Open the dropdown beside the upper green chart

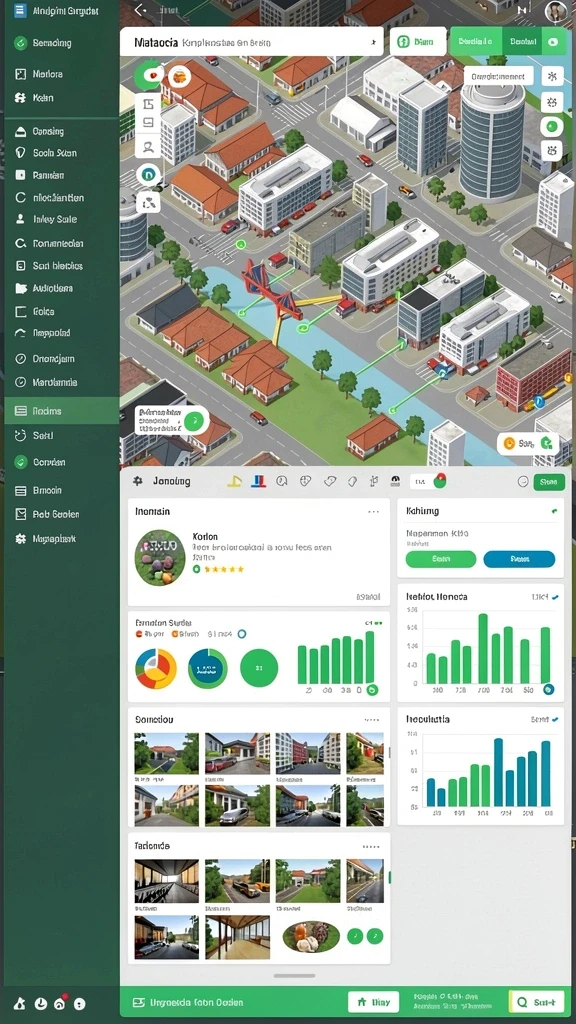point(555,597)
